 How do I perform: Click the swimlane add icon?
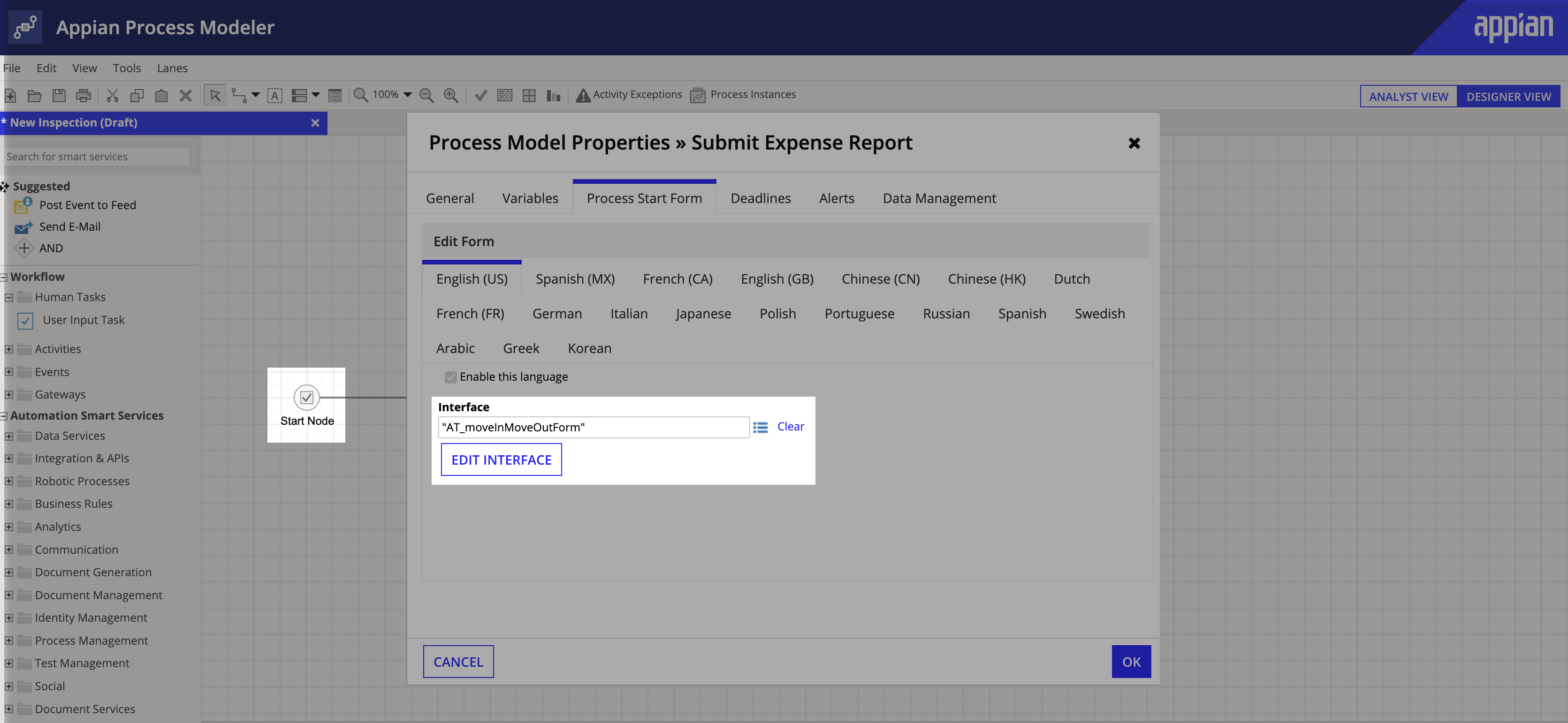point(299,96)
